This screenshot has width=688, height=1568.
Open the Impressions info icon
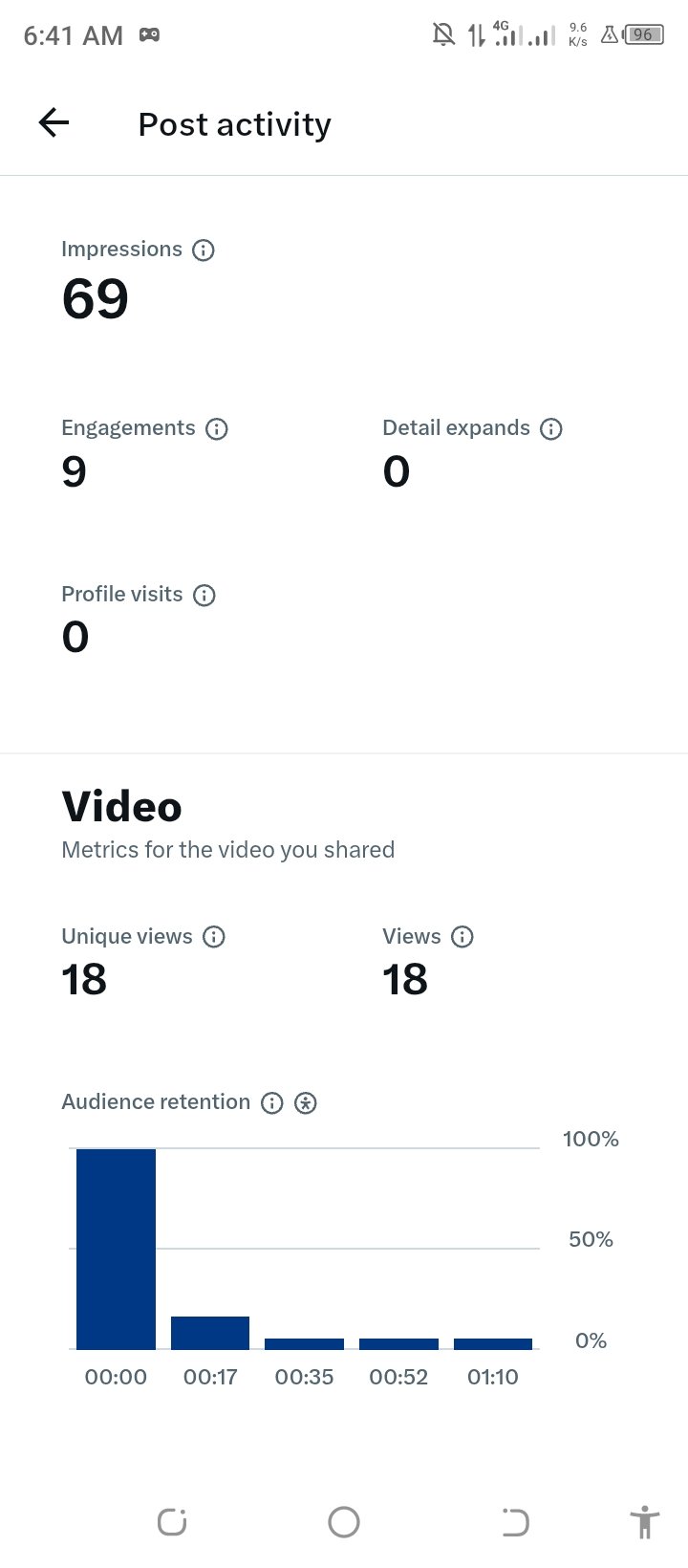[x=204, y=250]
